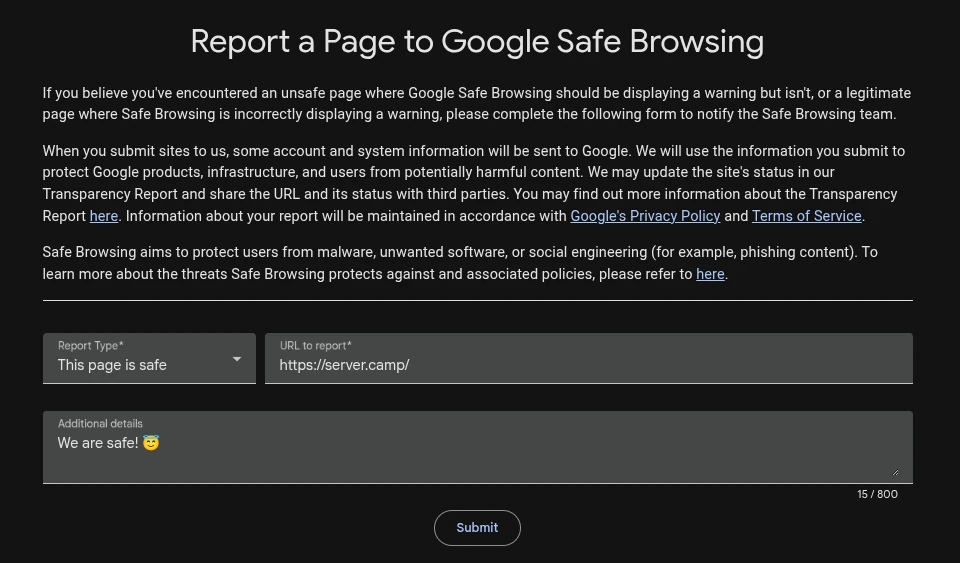Open Google's Privacy Policy link
The image size is (960, 563).
645,216
